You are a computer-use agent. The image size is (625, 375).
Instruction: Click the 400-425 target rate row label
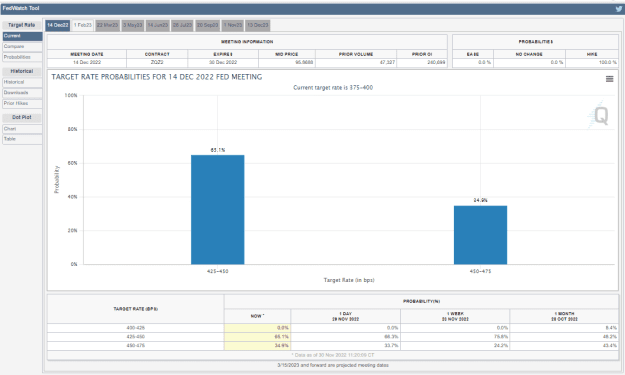pyautogui.click(x=136, y=328)
